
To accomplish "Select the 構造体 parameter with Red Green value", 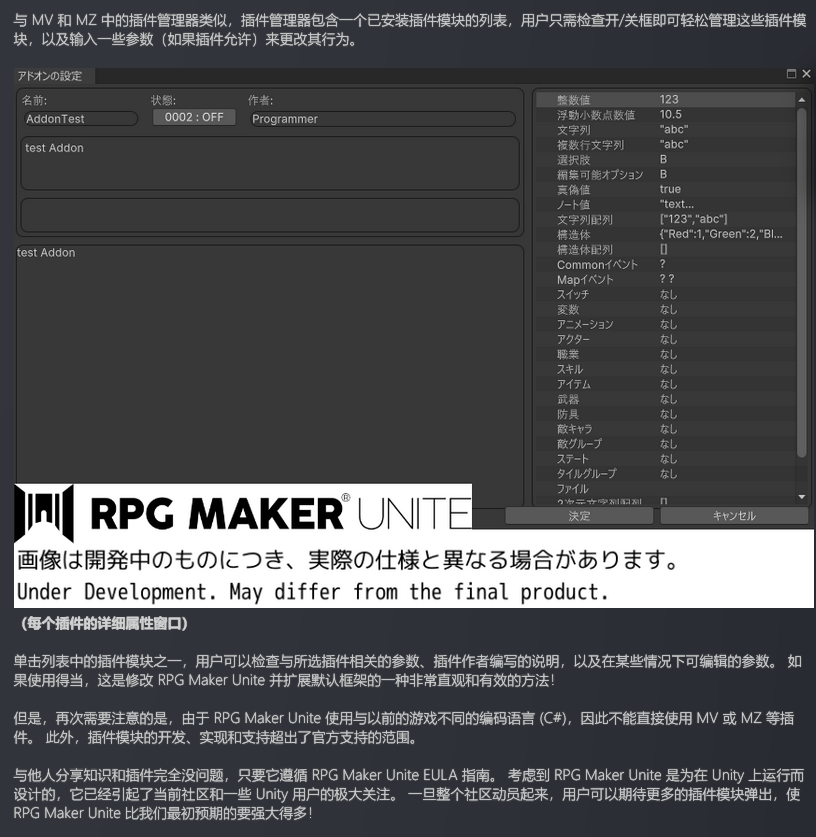I will pyautogui.click(x=666, y=234).
